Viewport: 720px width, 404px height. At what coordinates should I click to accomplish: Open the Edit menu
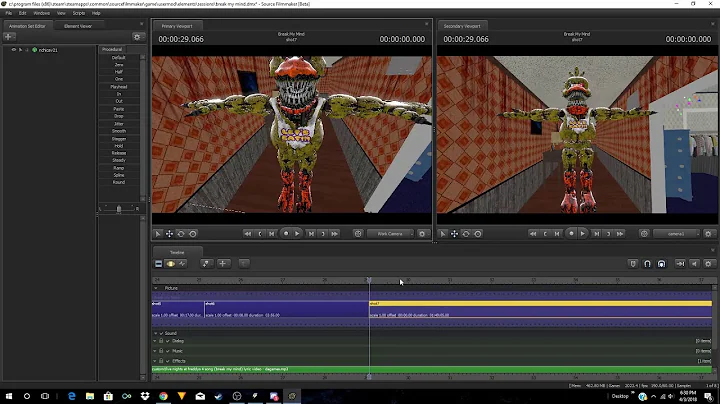click(x=22, y=13)
